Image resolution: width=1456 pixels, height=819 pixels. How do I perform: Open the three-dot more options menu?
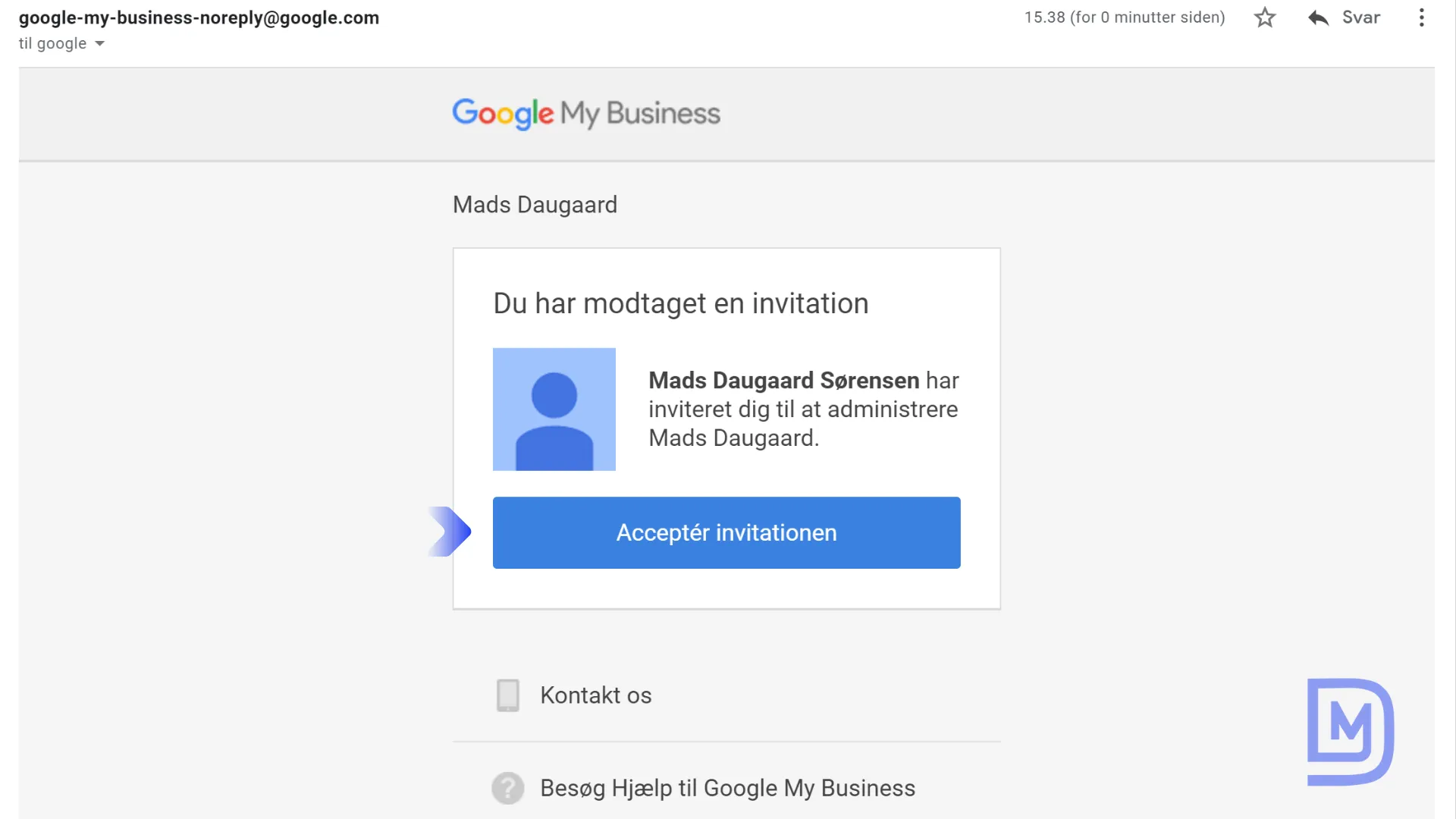(1422, 17)
